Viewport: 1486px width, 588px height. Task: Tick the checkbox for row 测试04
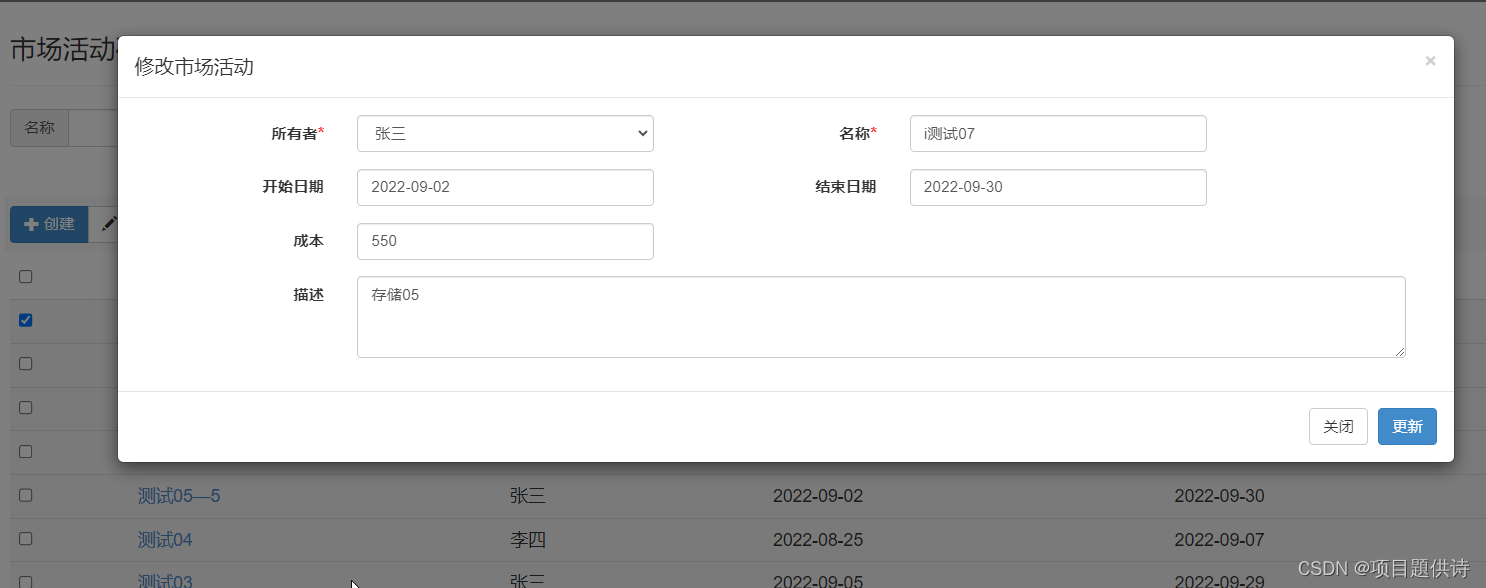coord(26,539)
